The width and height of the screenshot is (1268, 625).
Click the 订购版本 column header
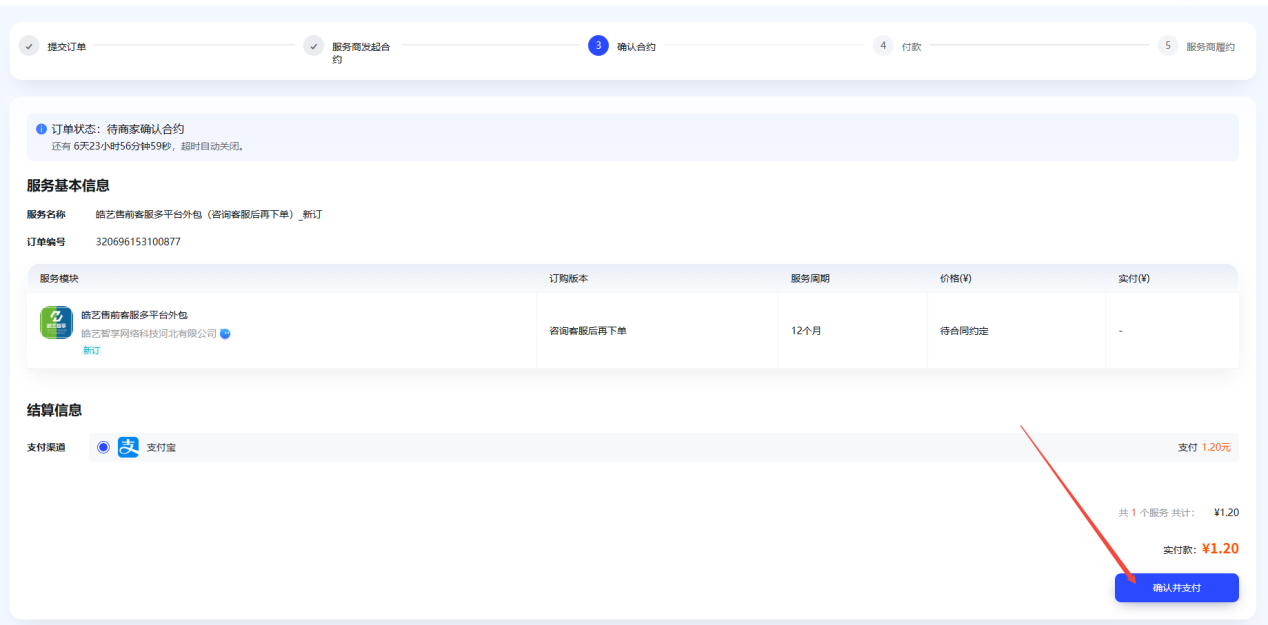tap(568, 278)
